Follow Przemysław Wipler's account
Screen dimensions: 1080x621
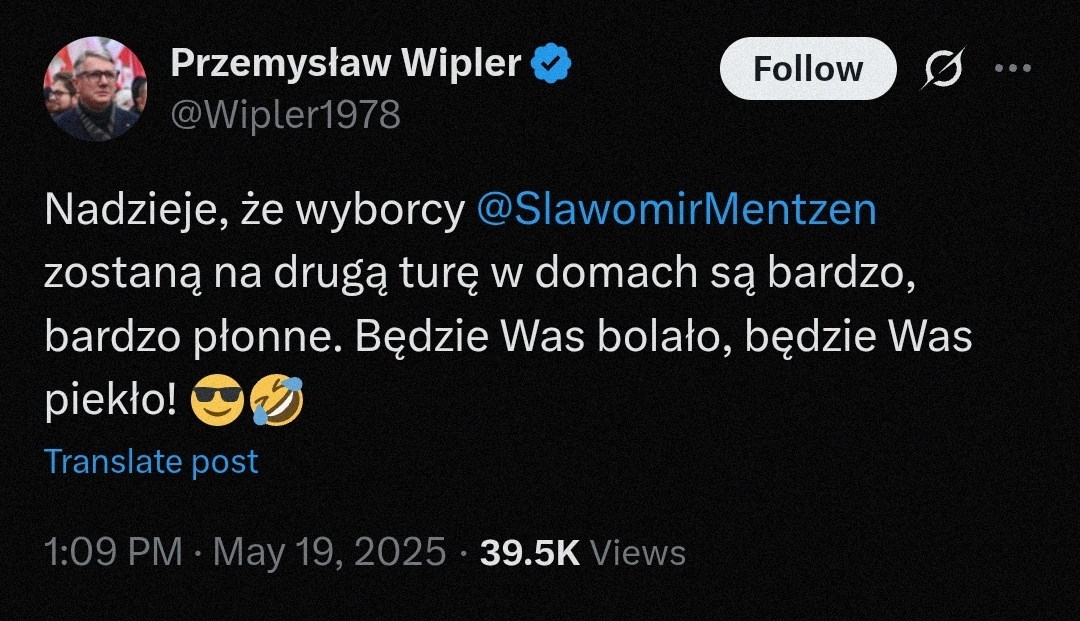point(808,68)
